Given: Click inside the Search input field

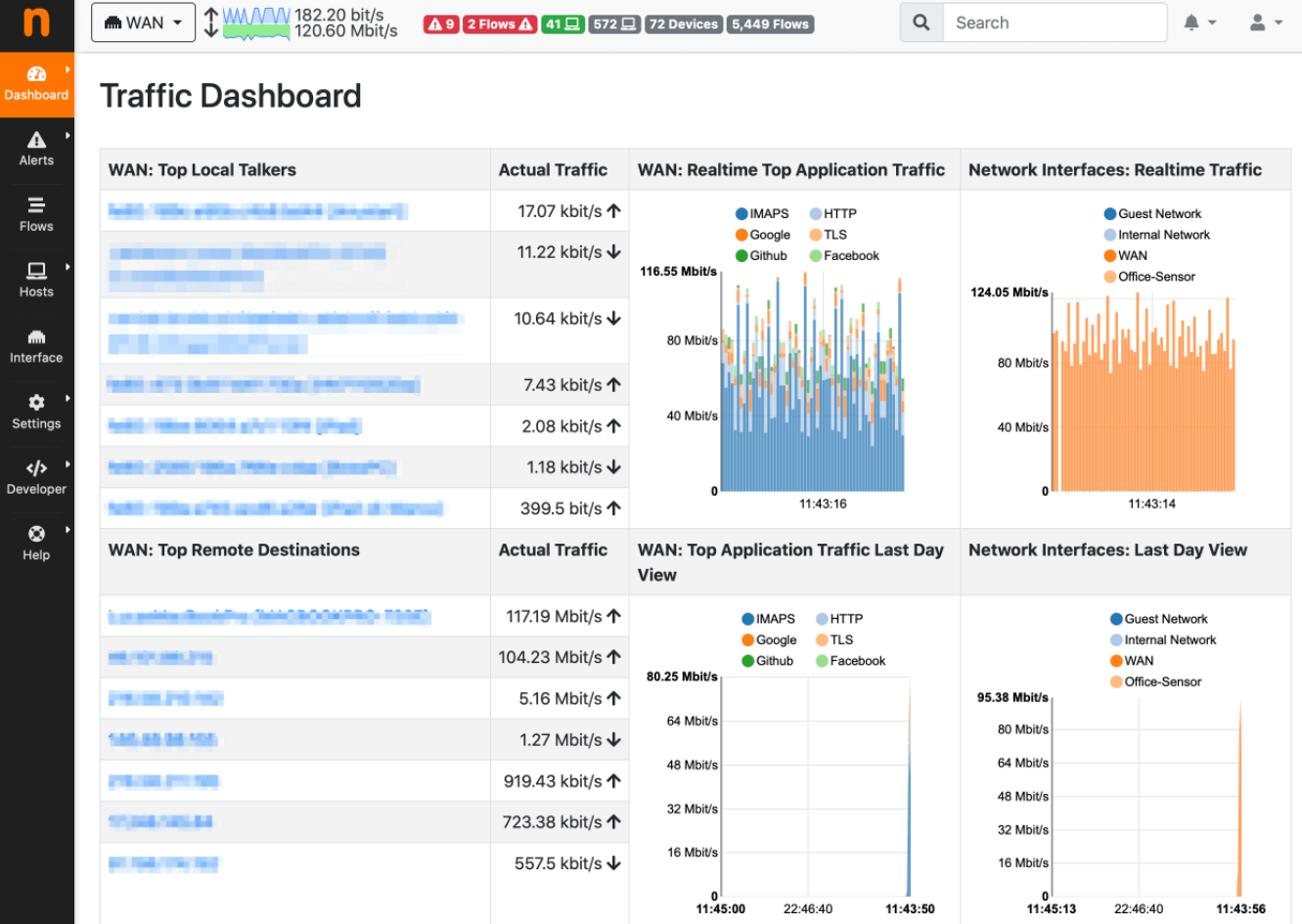Looking at the screenshot, I should point(1055,22).
